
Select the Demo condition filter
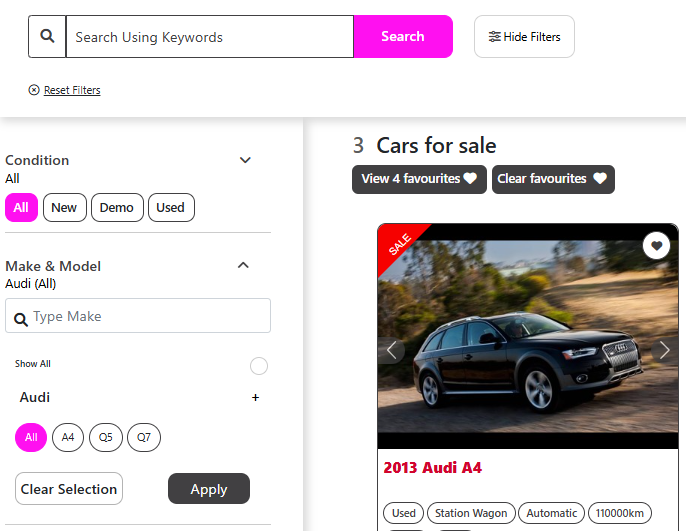(117, 208)
